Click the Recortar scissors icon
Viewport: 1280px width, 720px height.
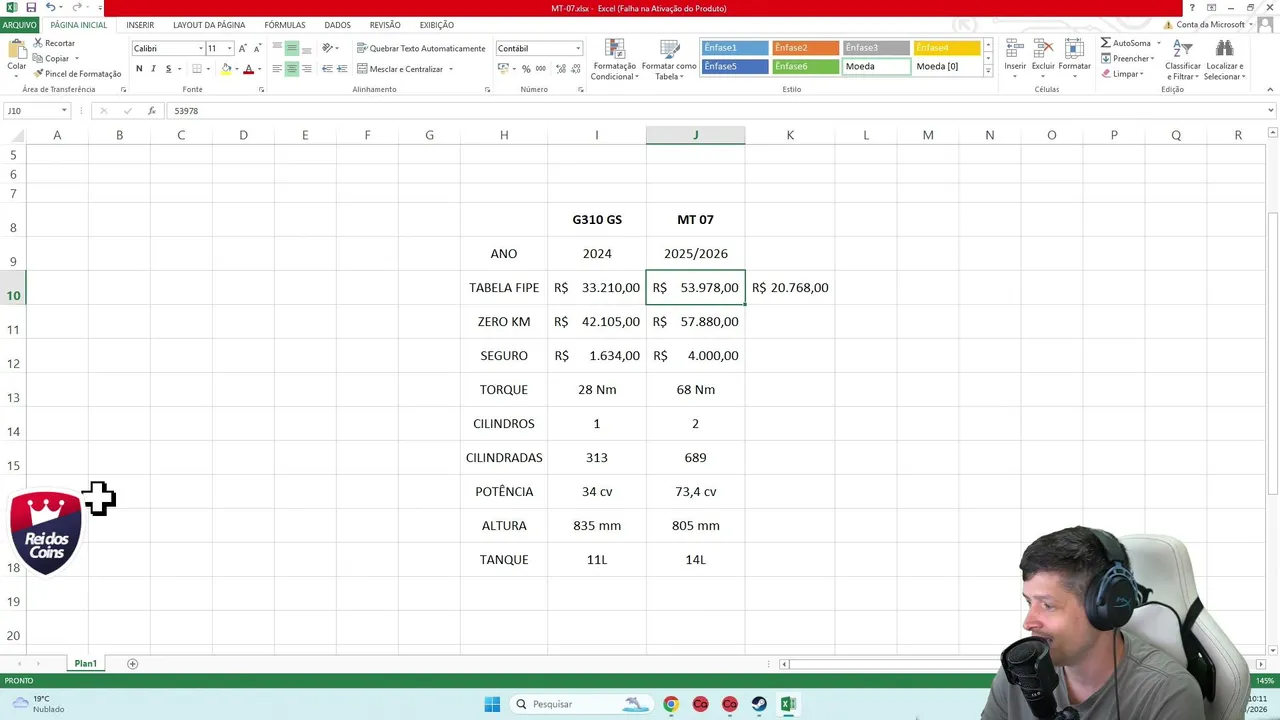coord(38,43)
